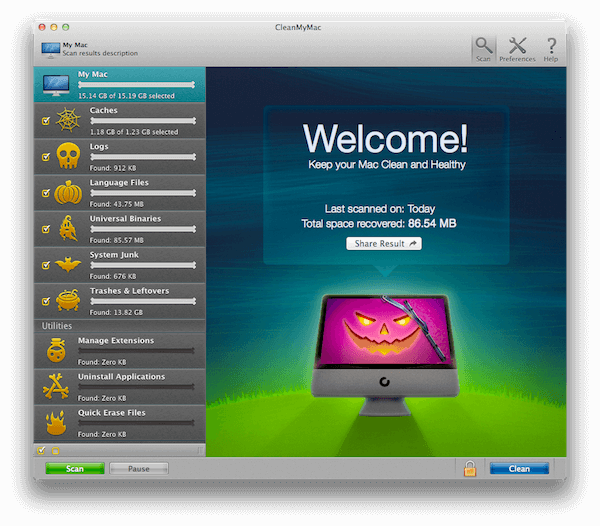
Task: Click the pumpkin-face iMac illustration
Action: tap(385, 355)
